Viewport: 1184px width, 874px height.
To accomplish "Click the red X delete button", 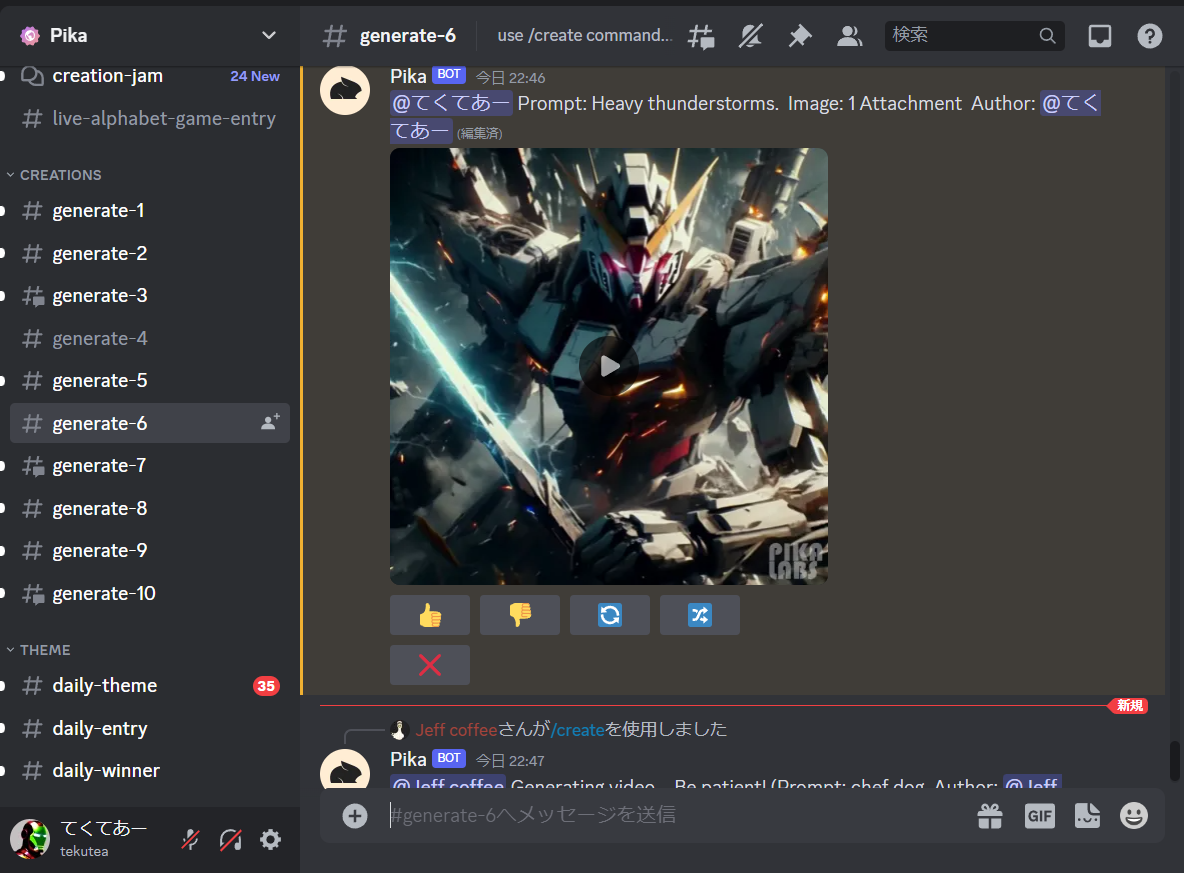I will pos(430,665).
